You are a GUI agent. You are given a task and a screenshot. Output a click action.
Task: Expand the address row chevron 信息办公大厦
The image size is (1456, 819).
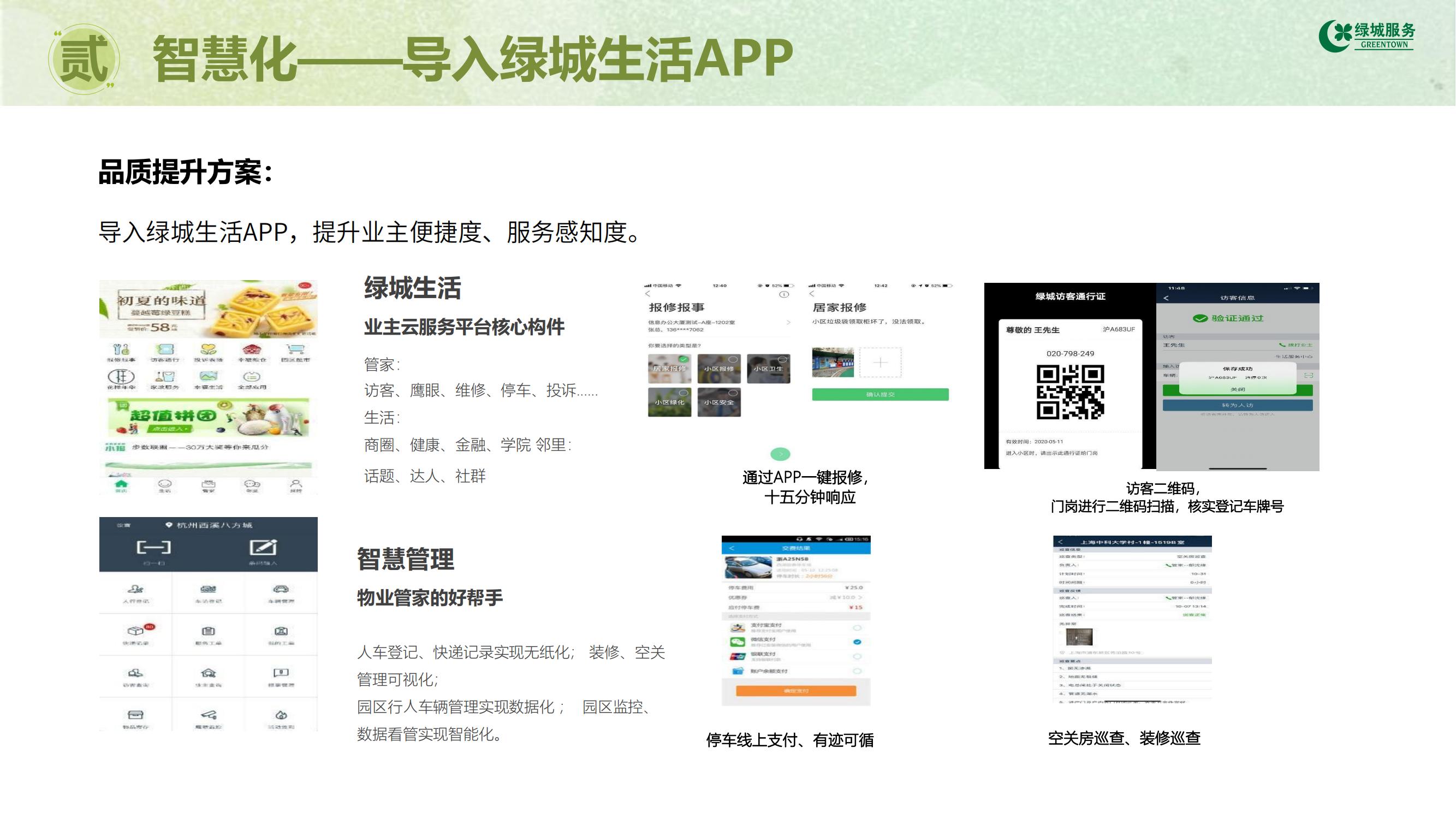coord(788,322)
